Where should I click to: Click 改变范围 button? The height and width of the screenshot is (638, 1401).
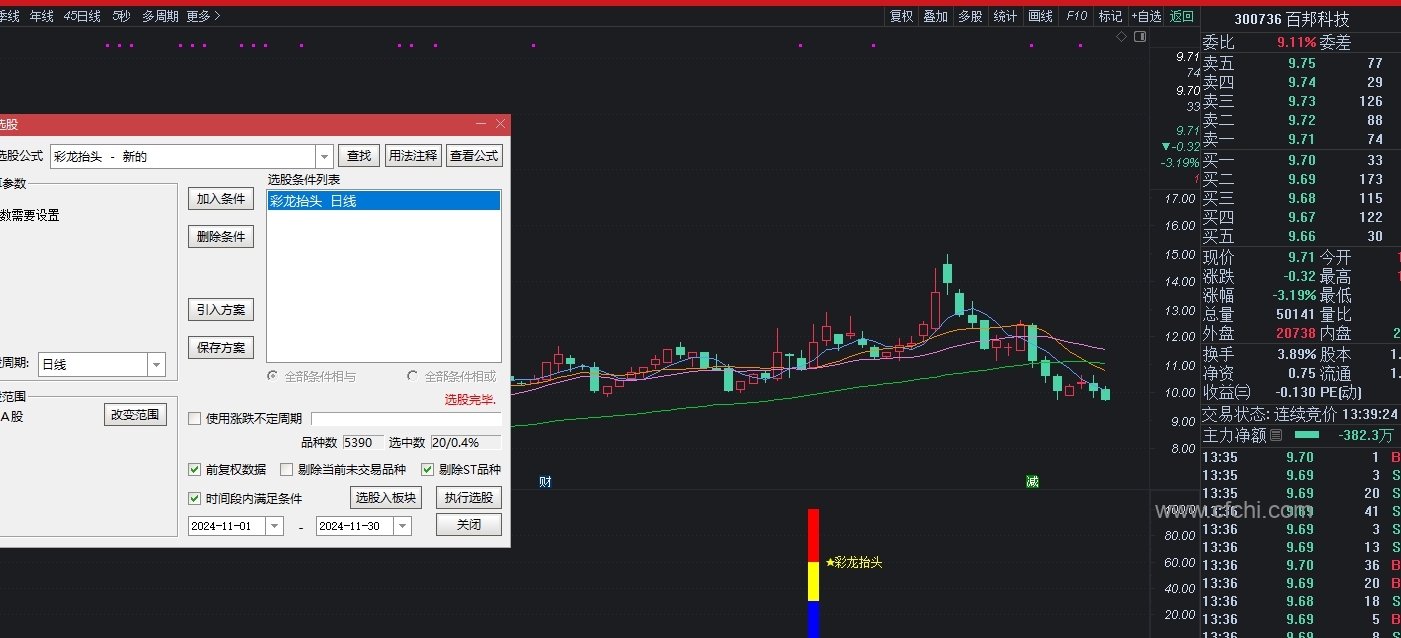(135, 414)
